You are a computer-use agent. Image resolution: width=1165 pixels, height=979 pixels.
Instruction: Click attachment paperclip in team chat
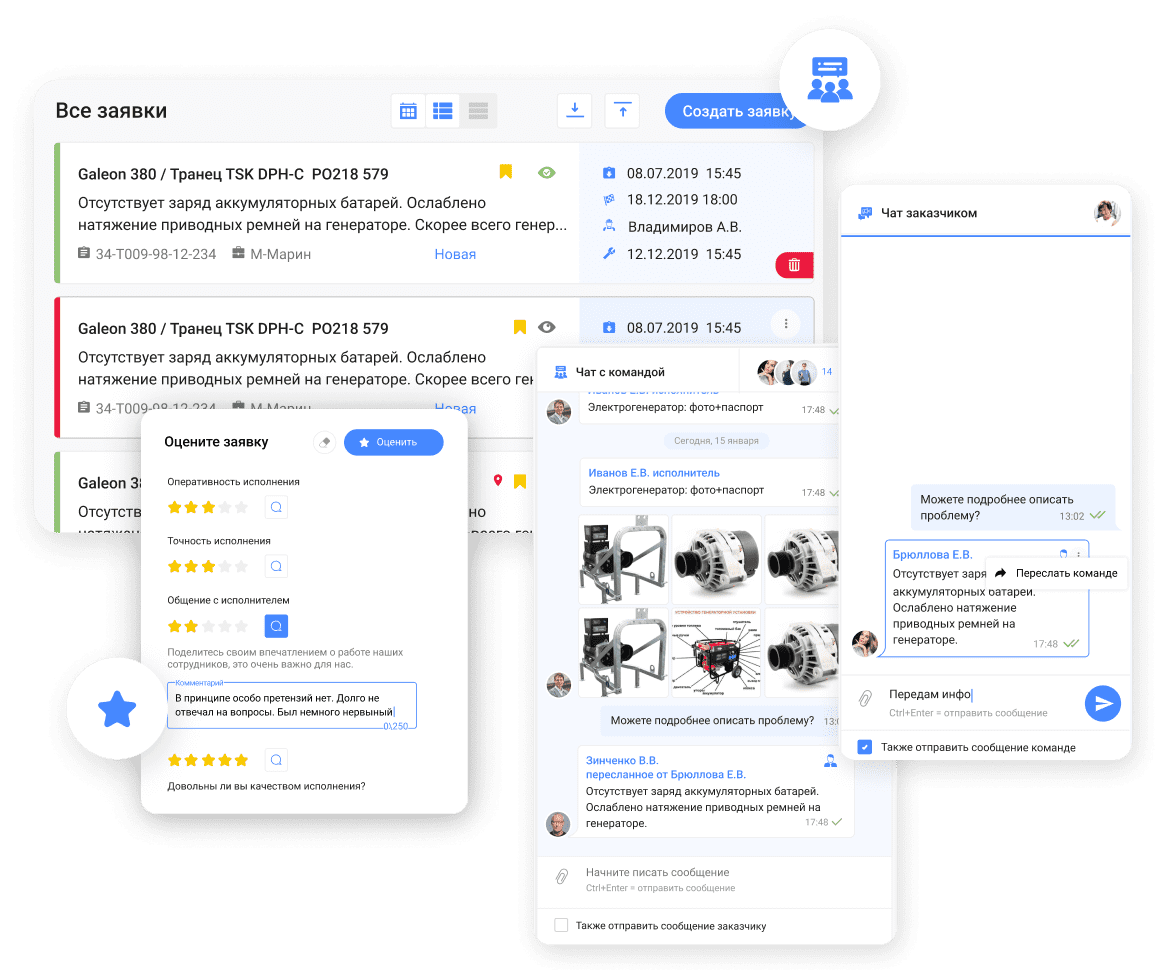[562, 876]
